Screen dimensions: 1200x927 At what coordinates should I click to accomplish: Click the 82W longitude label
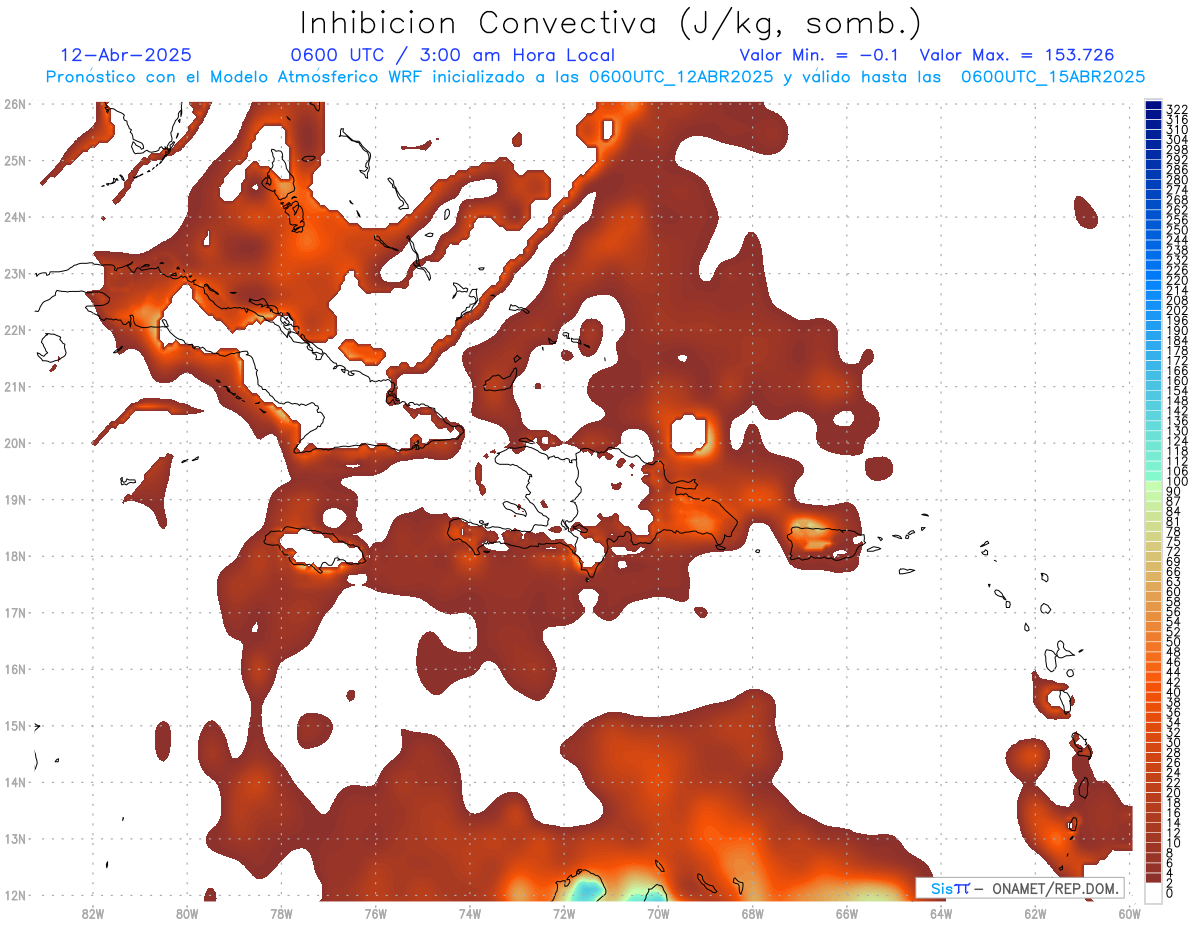[x=93, y=913]
